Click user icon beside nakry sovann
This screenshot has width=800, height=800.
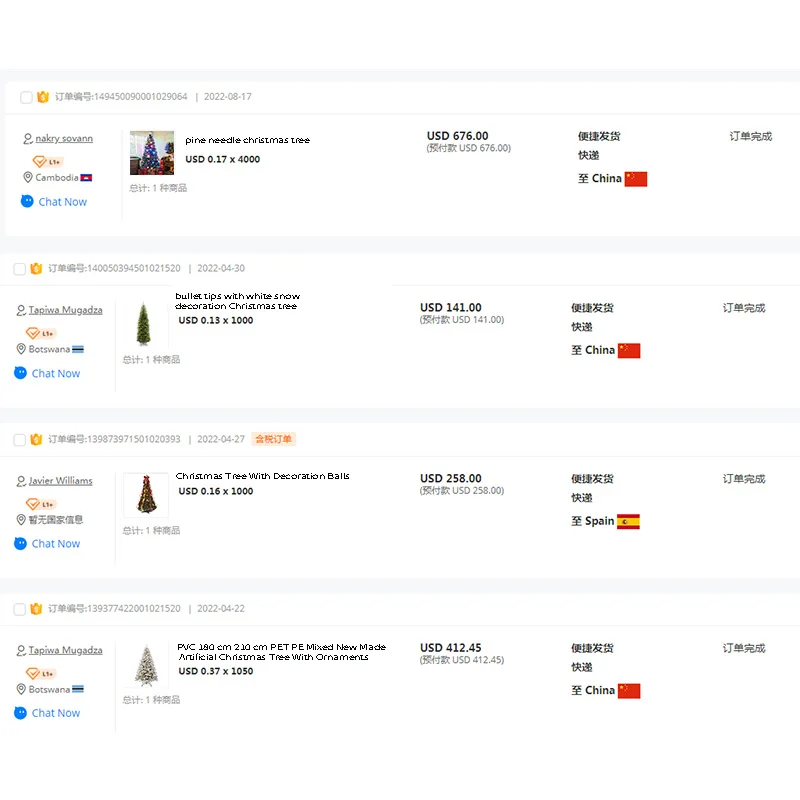(x=28, y=139)
